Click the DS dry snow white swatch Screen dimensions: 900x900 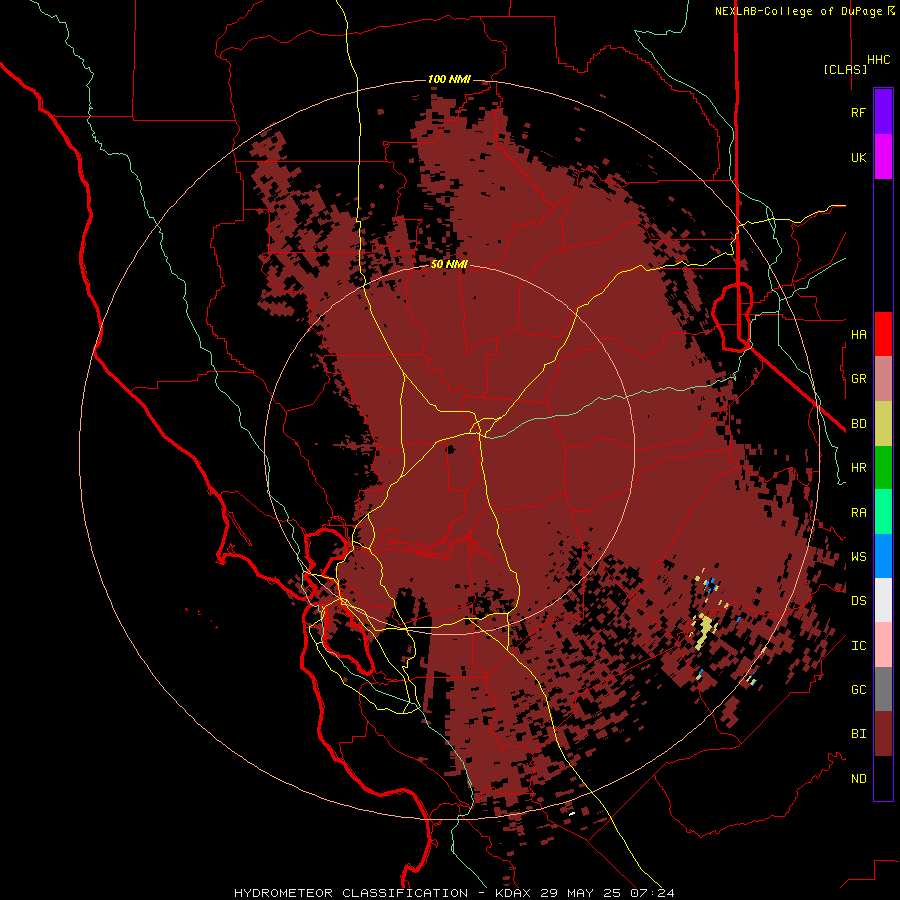click(x=883, y=600)
